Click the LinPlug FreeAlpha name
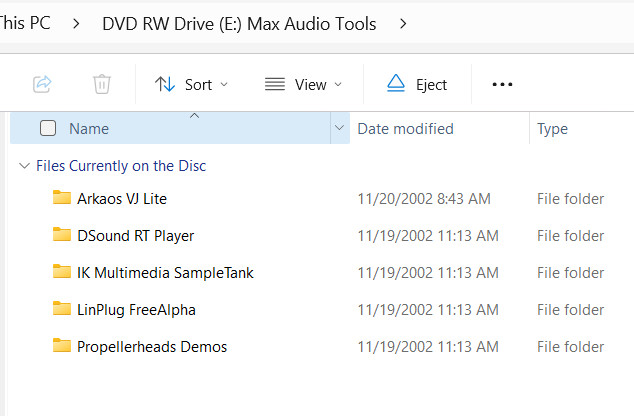634x416 pixels. (x=136, y=310)
